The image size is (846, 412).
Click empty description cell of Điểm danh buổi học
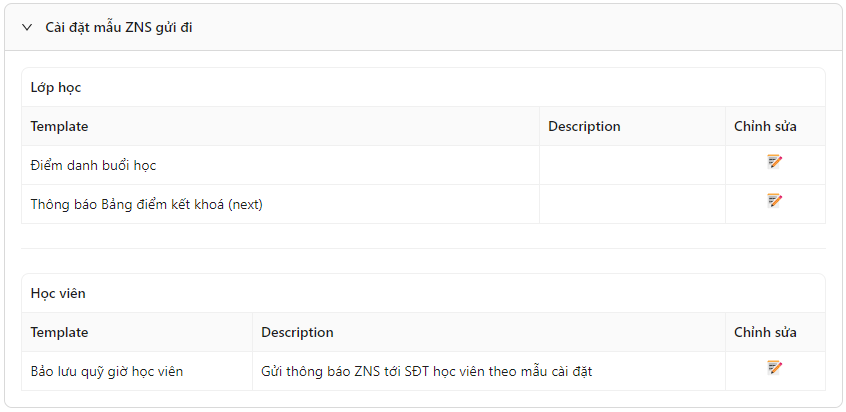(632, 165)
